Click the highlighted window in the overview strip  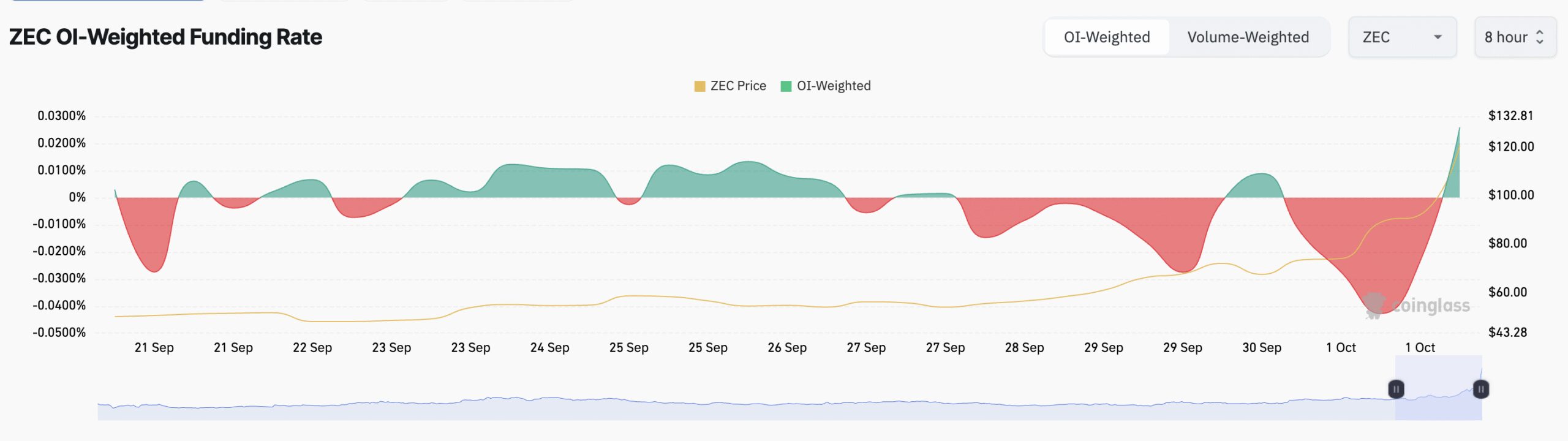coord(1438,404)
